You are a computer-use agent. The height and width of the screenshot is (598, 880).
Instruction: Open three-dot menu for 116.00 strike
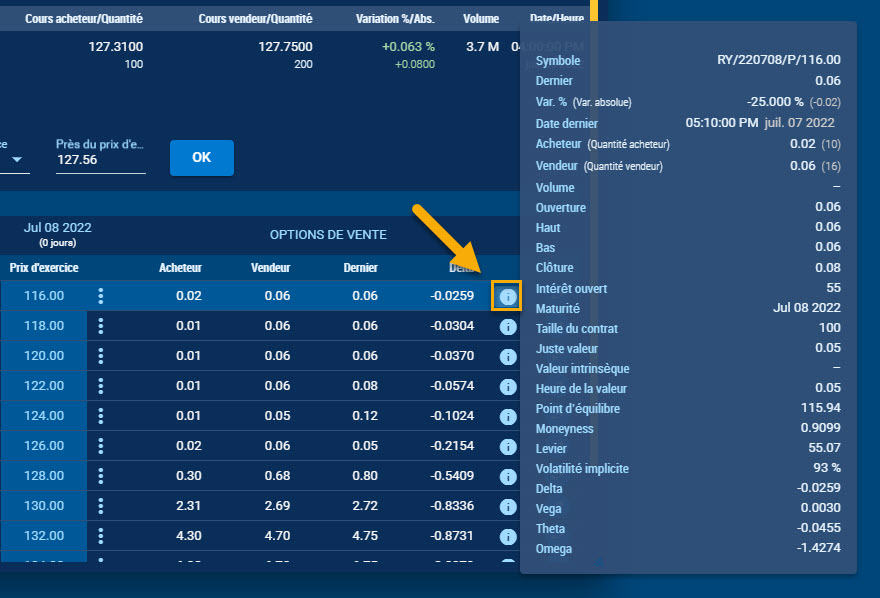(100, 296)
